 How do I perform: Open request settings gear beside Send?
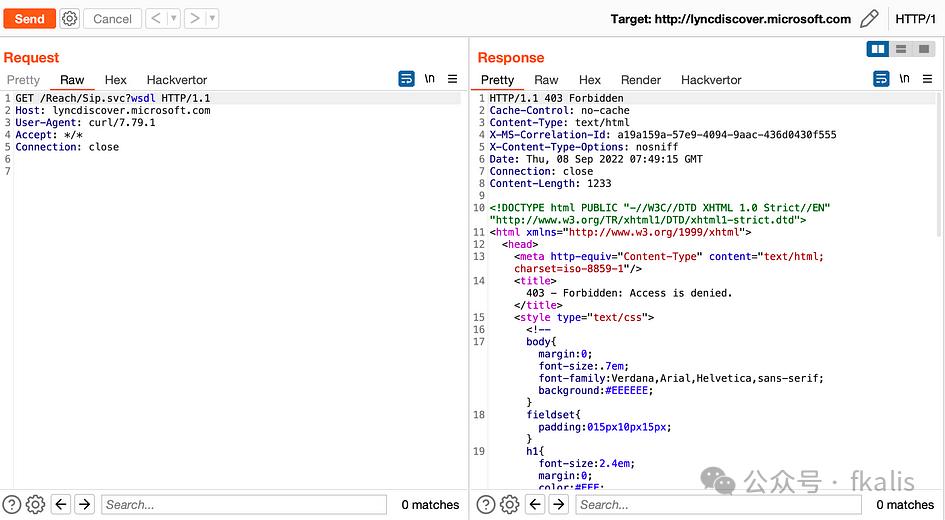[70, 19]
